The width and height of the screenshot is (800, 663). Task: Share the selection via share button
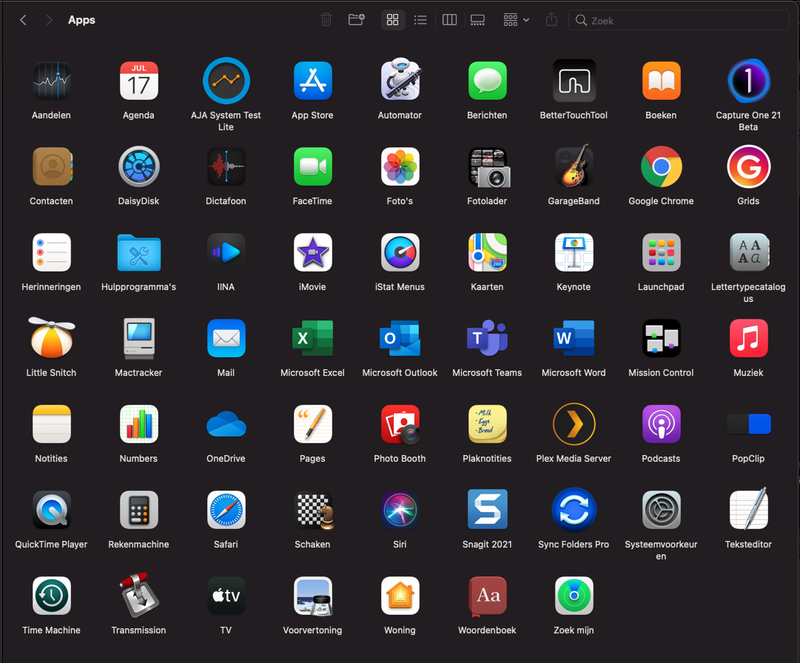[x=551, y=20]
